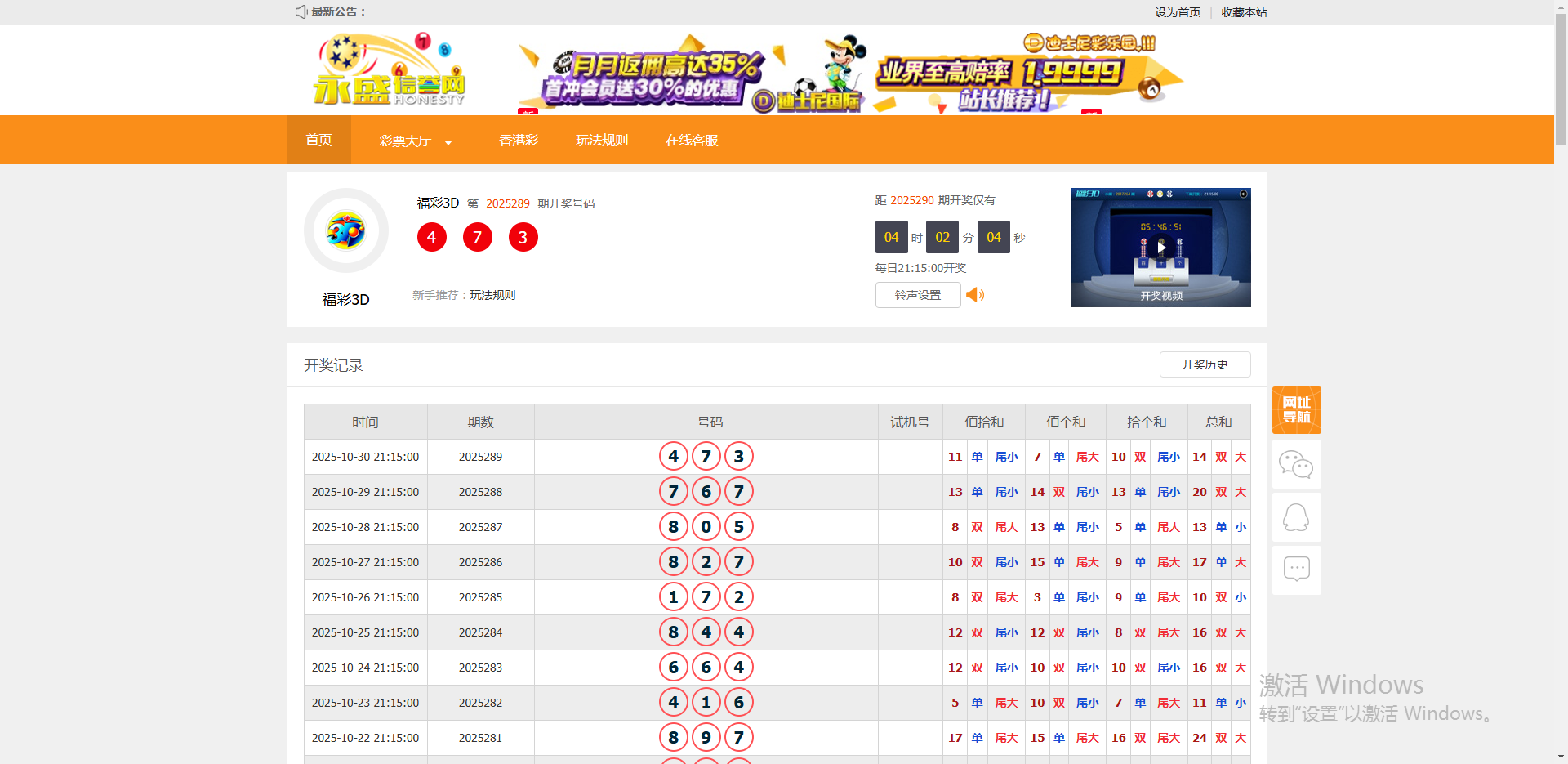The height and width of the screenshot is (764, 1568).
Task: Click the 福彩3D round logo icon
Action: click(346, 231)
